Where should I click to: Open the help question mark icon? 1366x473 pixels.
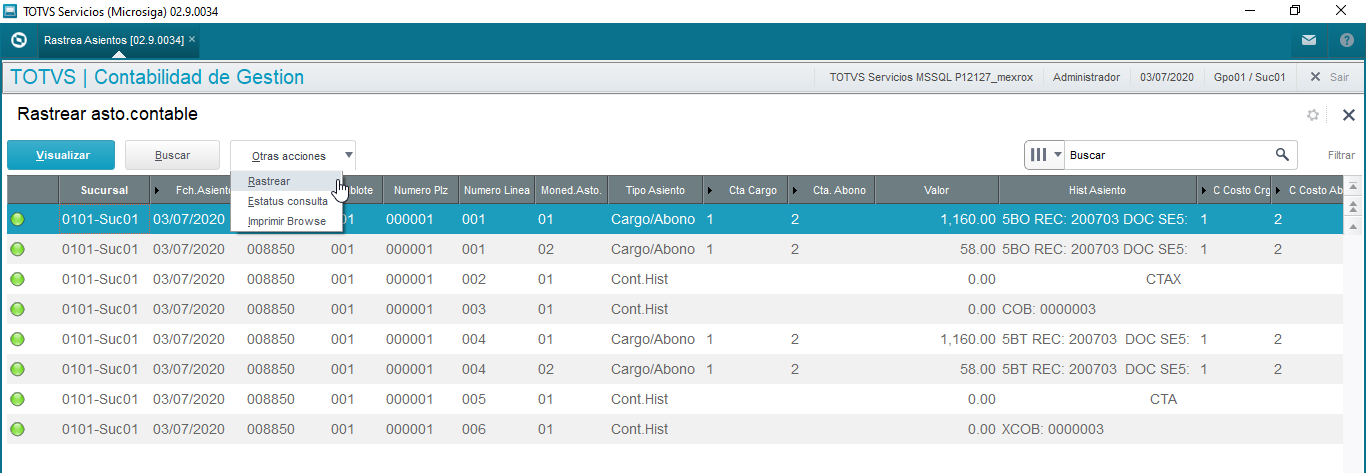click(x=1346, y=41)
